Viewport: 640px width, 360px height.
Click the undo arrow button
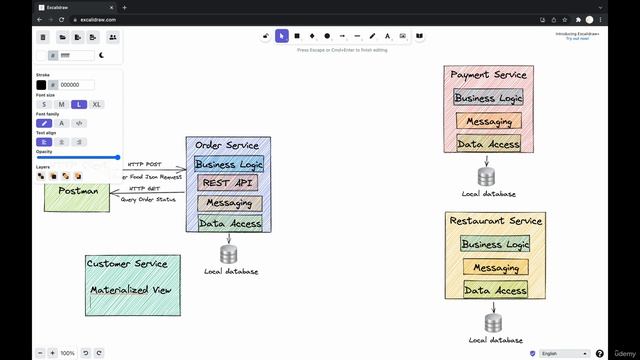pyautogui.click(x=85, y=353)
